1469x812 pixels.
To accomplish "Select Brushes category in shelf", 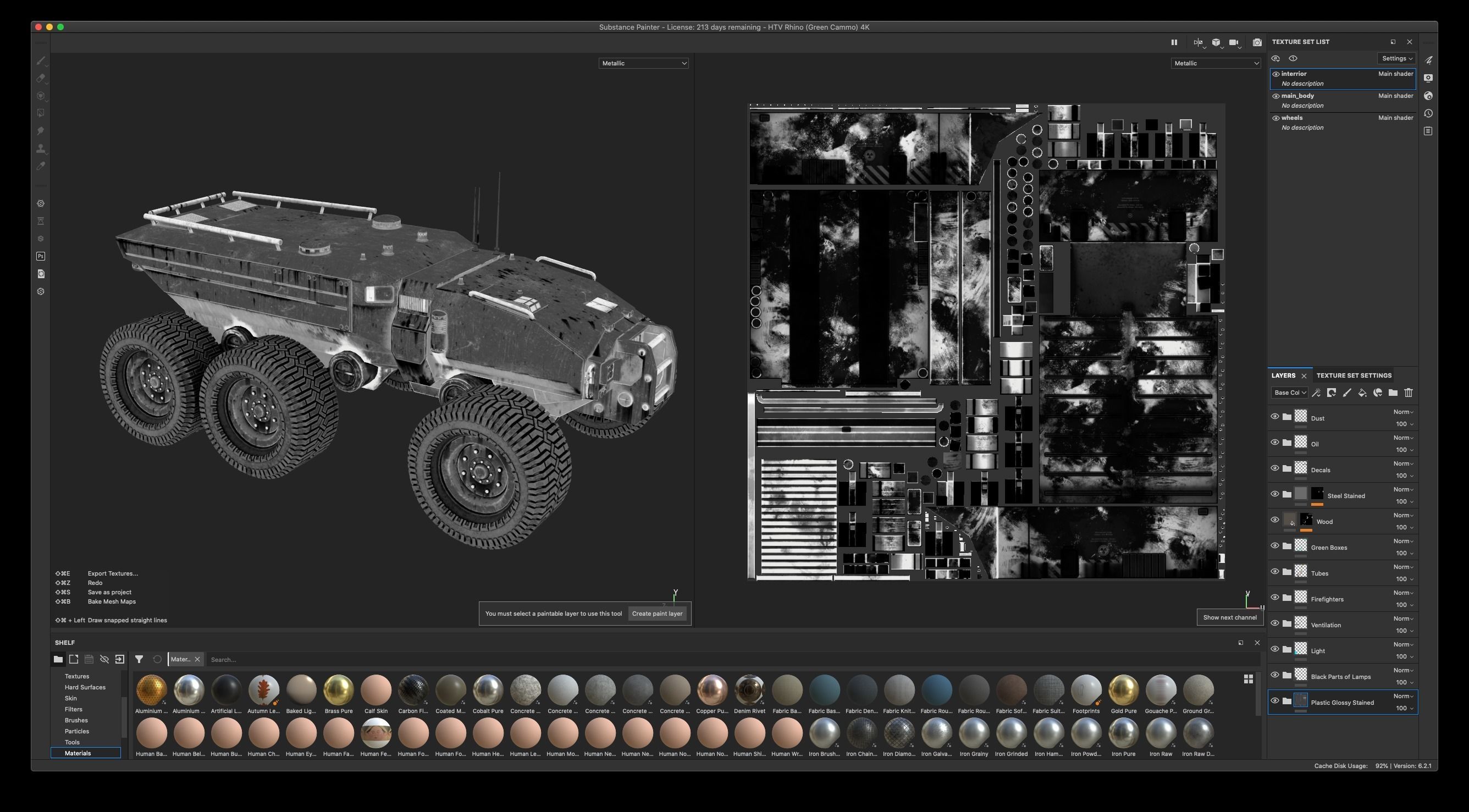I will (76, 720).
